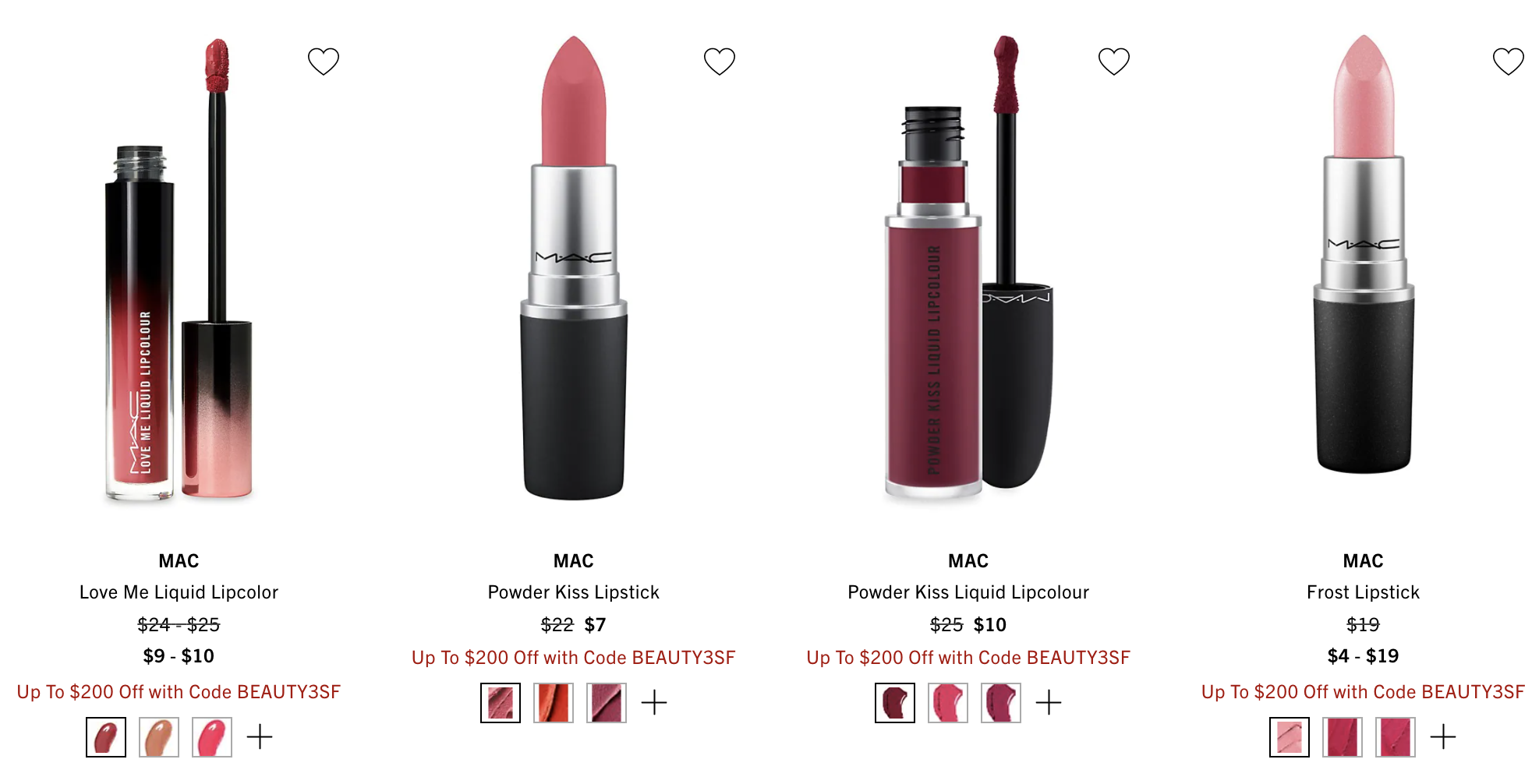The image size is (1539, 784).
Task: Expand extra shades for Powder Kiss Liquid Lipcolour
Action: (1049, 702)
